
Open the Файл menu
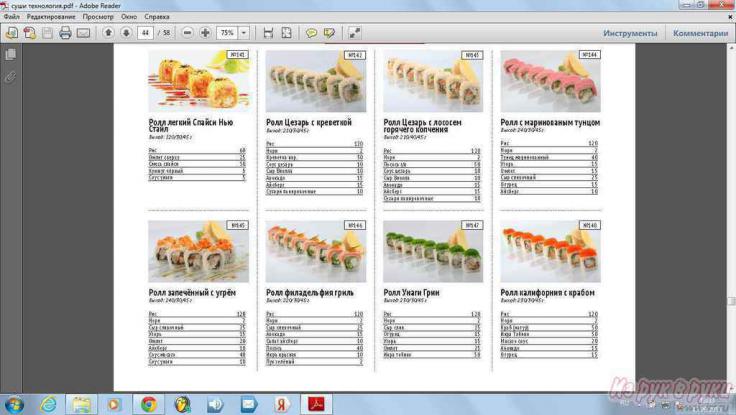[x=11, y=17]
